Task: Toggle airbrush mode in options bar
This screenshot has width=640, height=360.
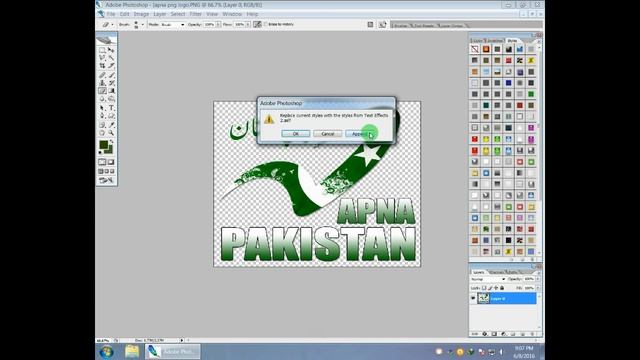Action: 257,24
